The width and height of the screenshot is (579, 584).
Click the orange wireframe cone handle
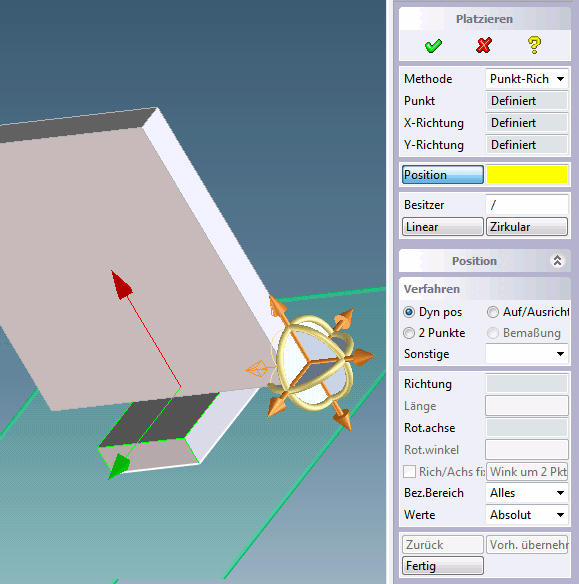[x=257, y=369]
